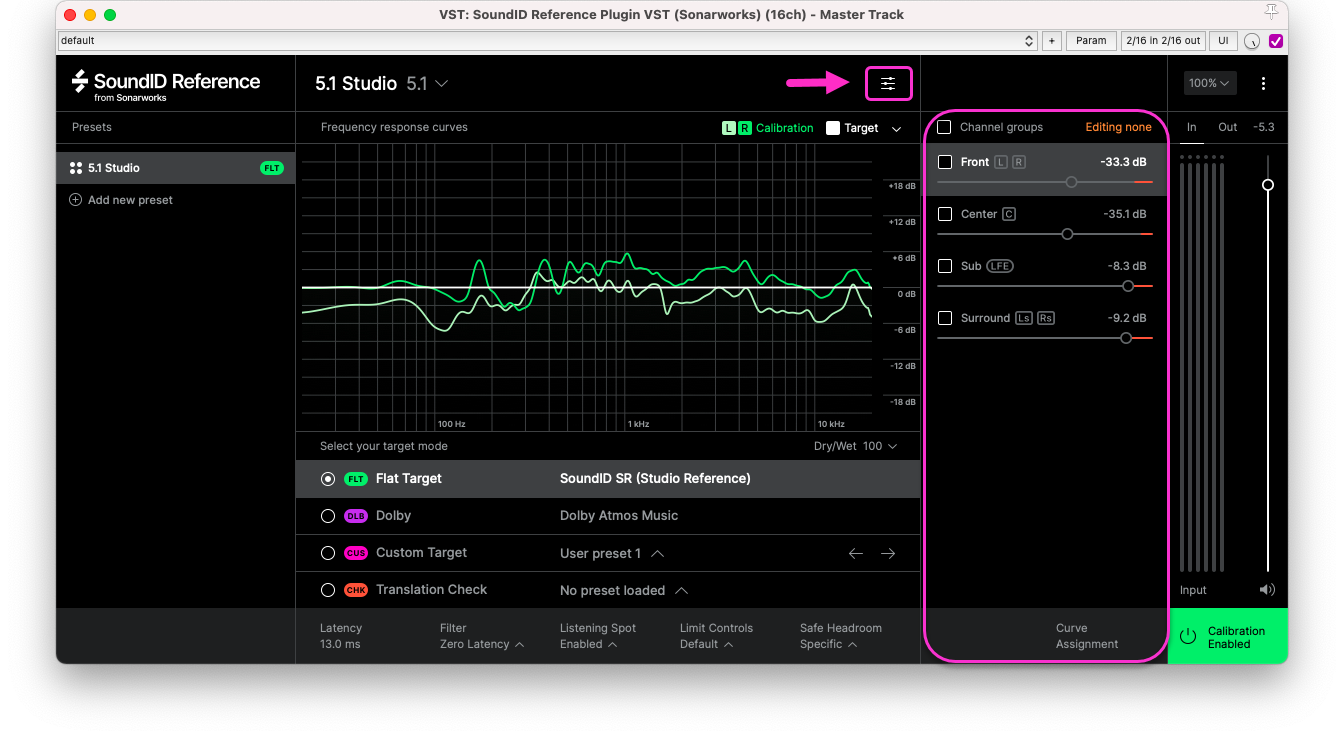Select the Translation Check radio button
Viewport: 1343px width, 738px height.
(x=328, y=590)
